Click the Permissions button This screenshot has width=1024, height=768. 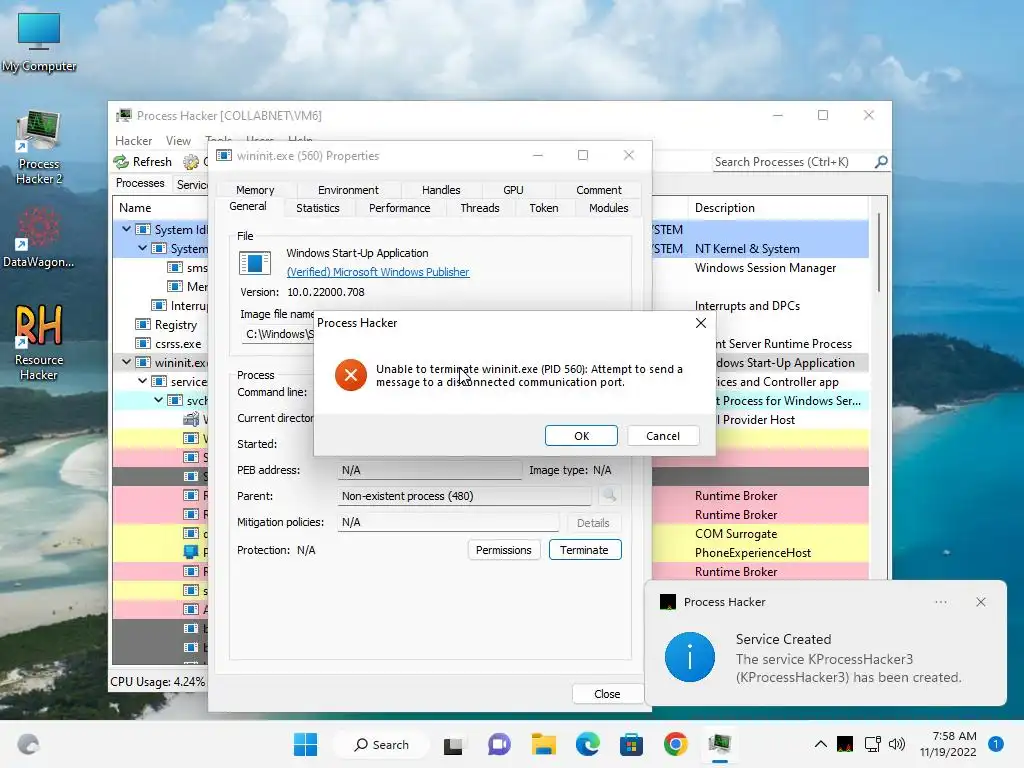tap(504, 550)
